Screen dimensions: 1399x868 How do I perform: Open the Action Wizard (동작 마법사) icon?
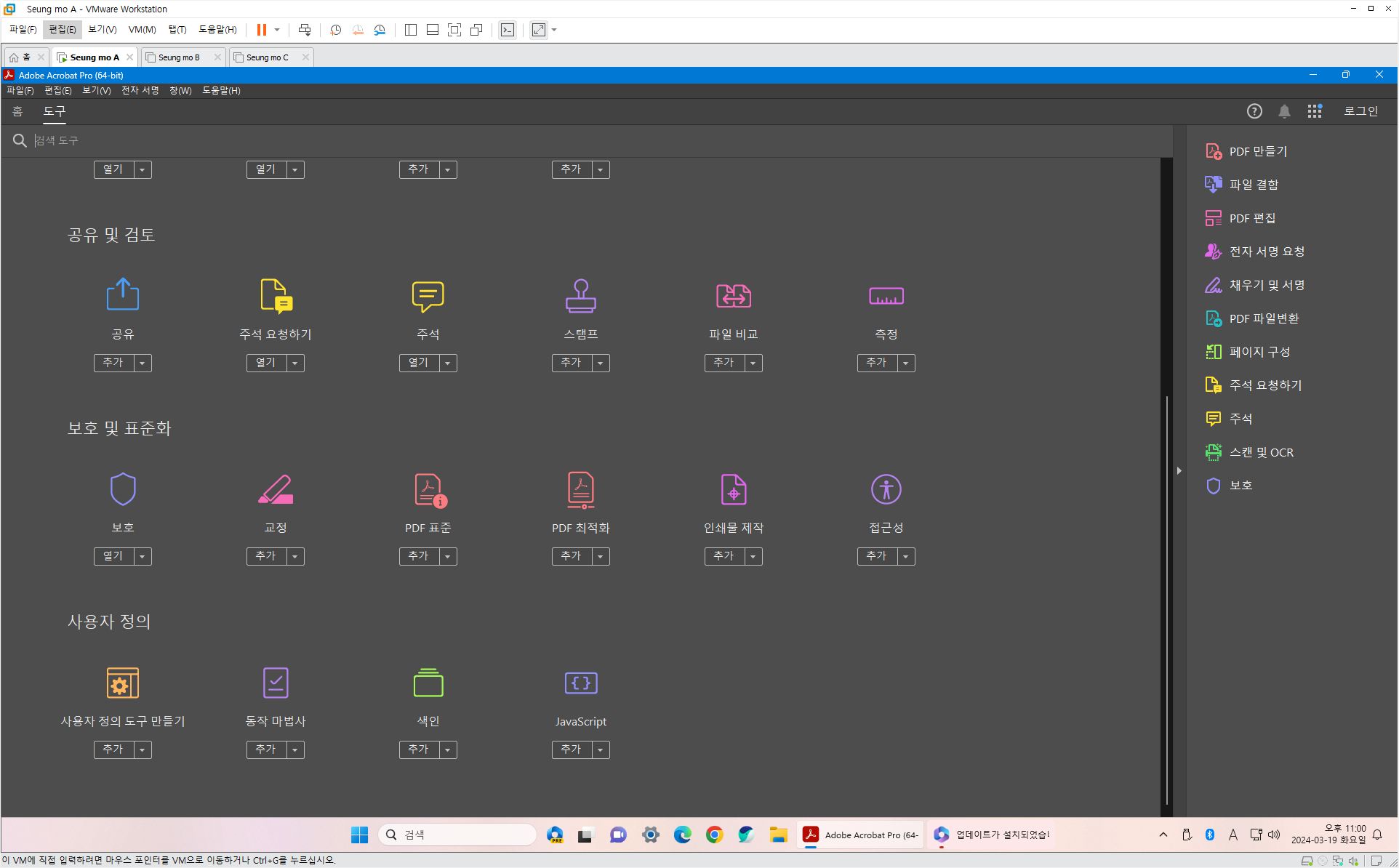275,683
